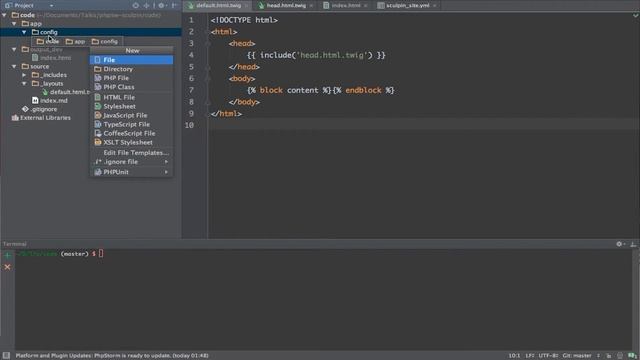Pick XSLT Stylesheet in the New menu
Viewport: 640px width, 360px height.
tap(131, 142)
